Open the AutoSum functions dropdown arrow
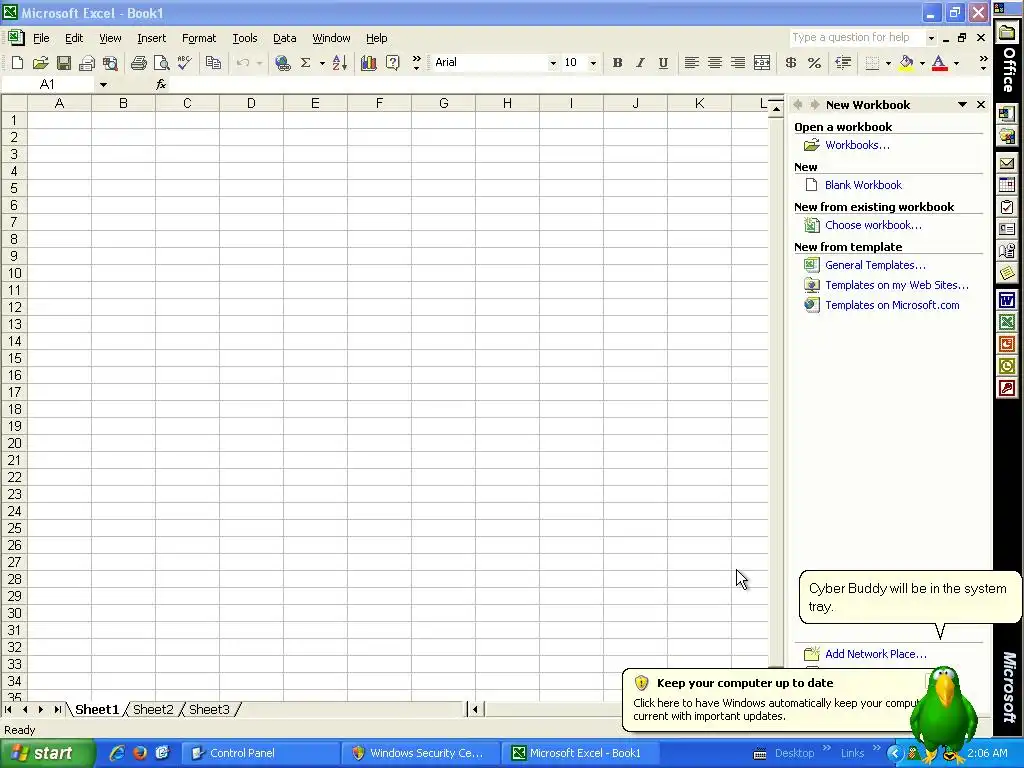Image resolution: width=1024 pixels, height=768 pixels. coord(322,63)
